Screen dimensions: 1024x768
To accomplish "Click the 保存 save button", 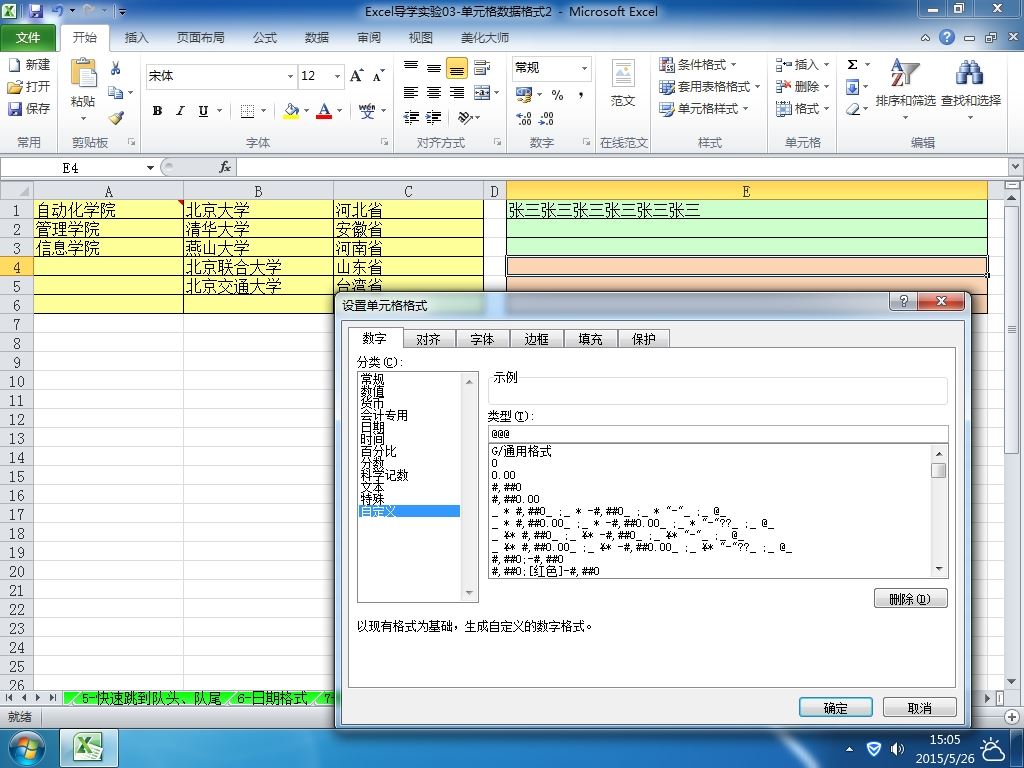I will pos(29,108).
